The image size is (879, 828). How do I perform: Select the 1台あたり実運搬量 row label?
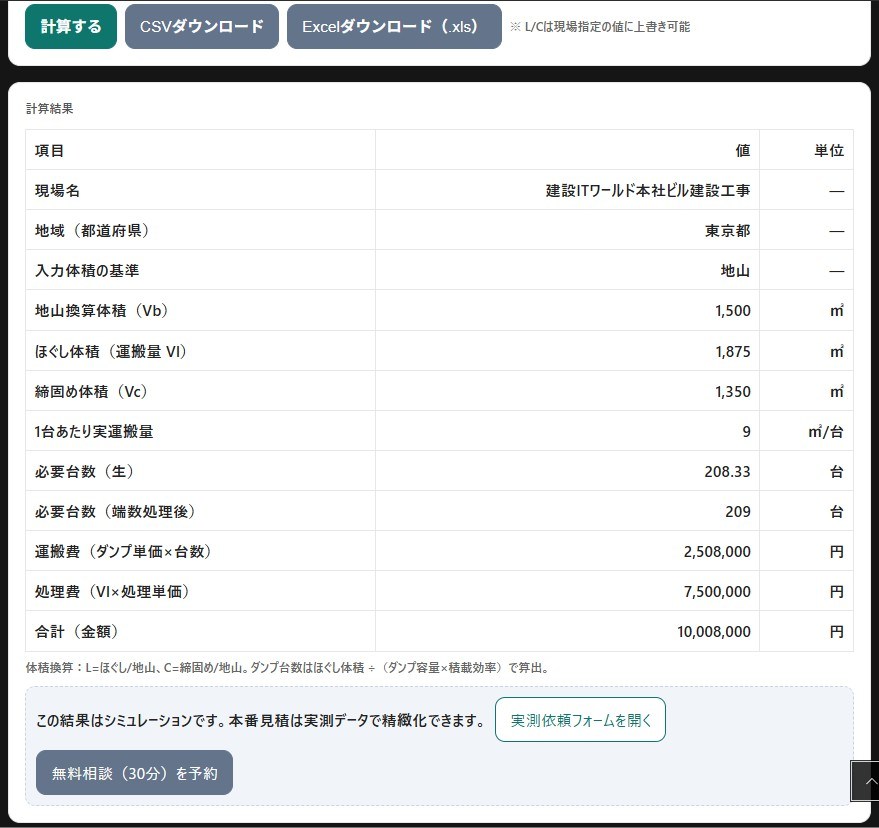(x=94, y=432)
